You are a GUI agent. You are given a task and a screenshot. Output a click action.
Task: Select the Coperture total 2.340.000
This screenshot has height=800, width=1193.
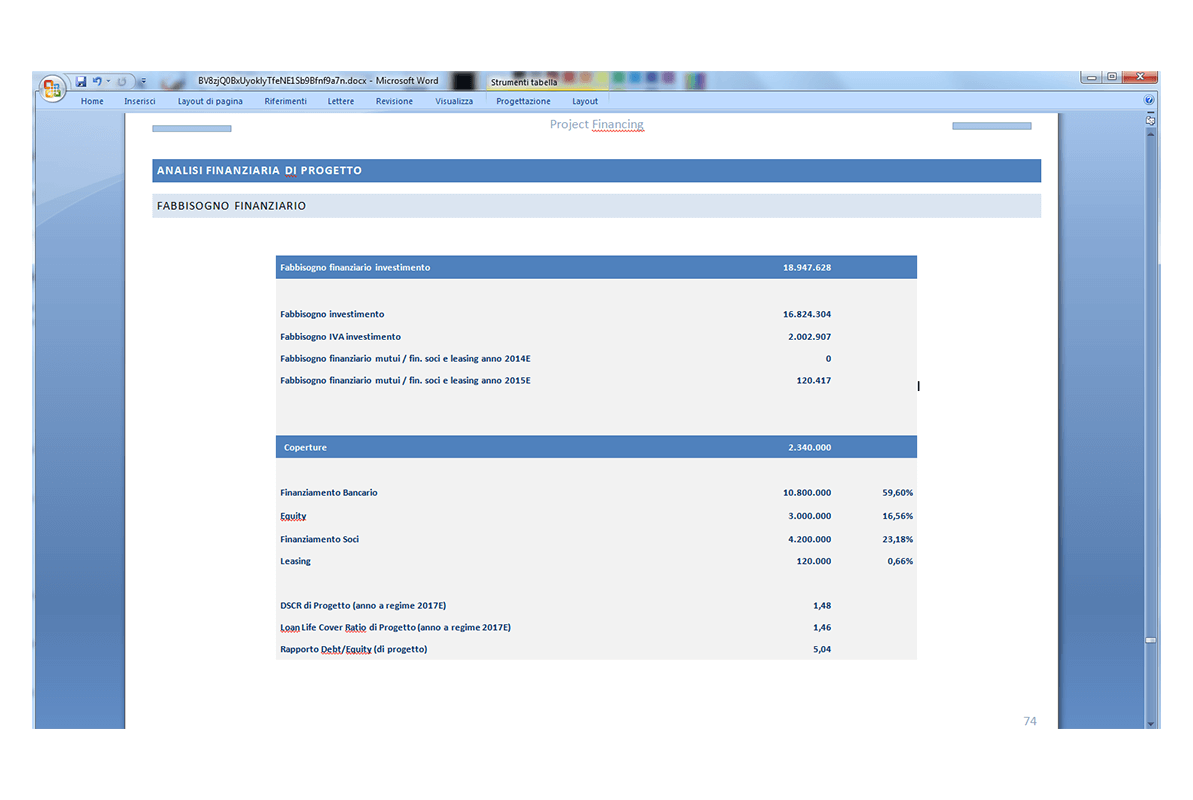pyautogui.click(x=810, y=448)
